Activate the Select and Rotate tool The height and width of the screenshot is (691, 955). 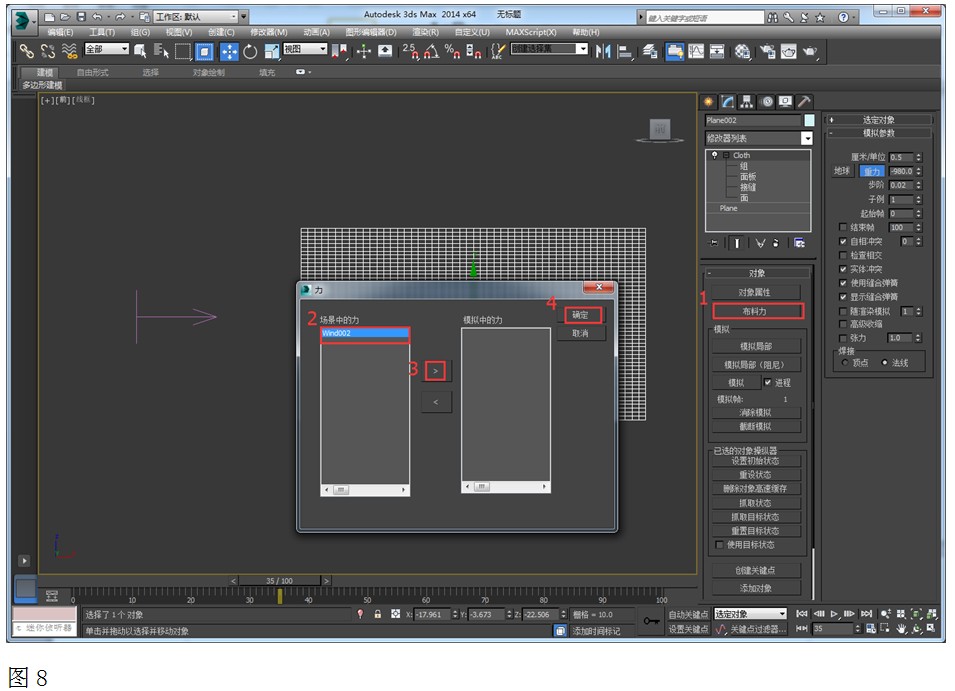point(250,52)
